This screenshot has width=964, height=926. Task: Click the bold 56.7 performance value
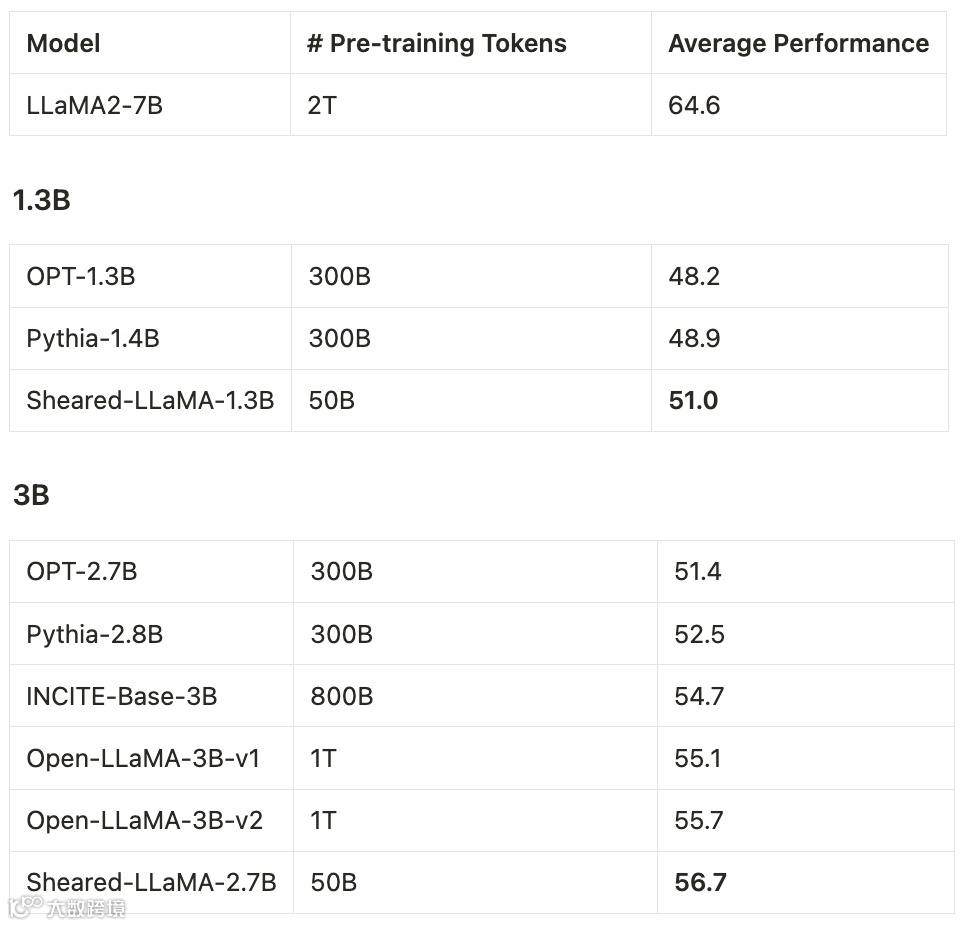click(700, 882)
